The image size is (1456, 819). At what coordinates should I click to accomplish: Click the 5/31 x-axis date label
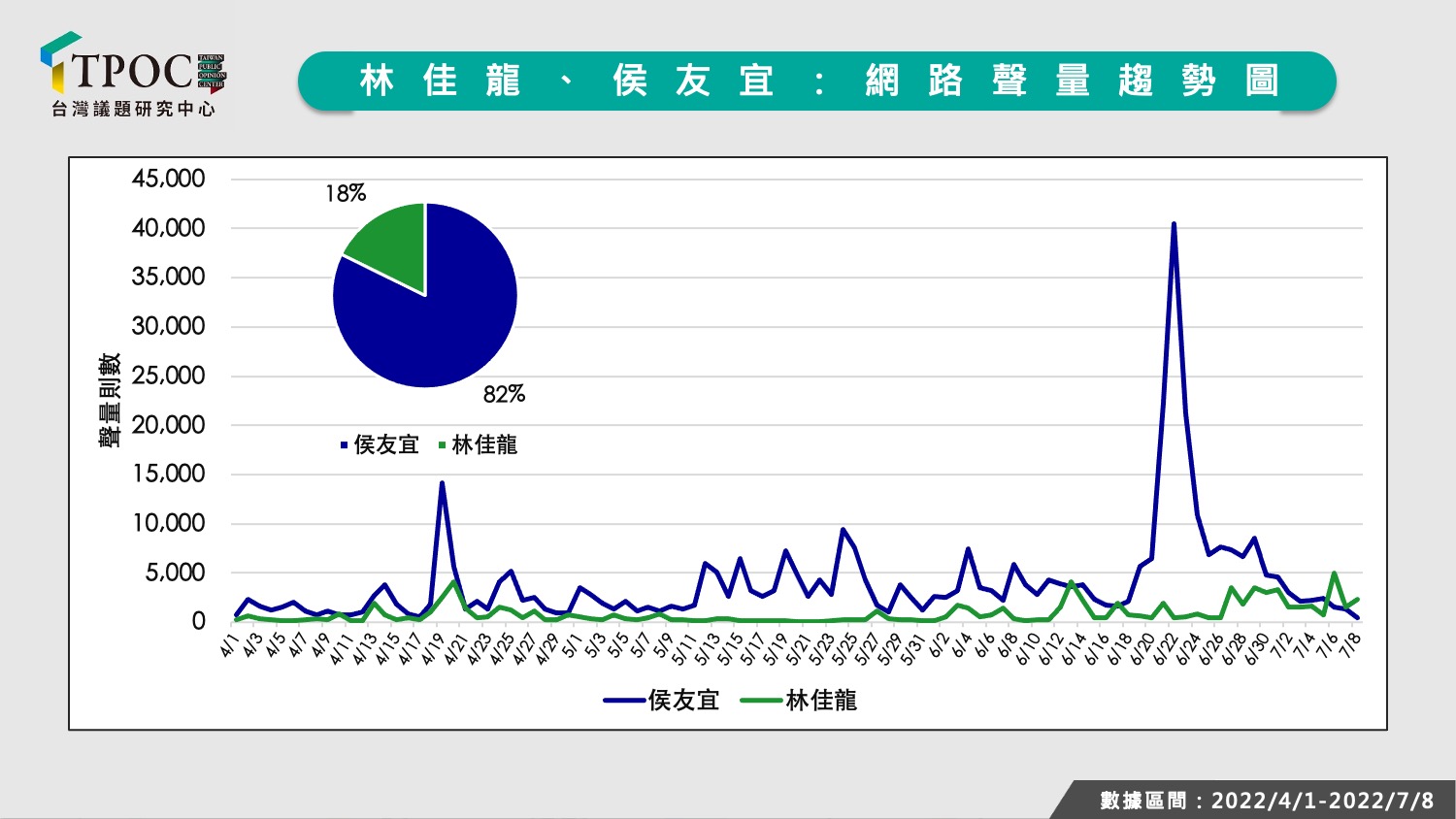(913, 647)
